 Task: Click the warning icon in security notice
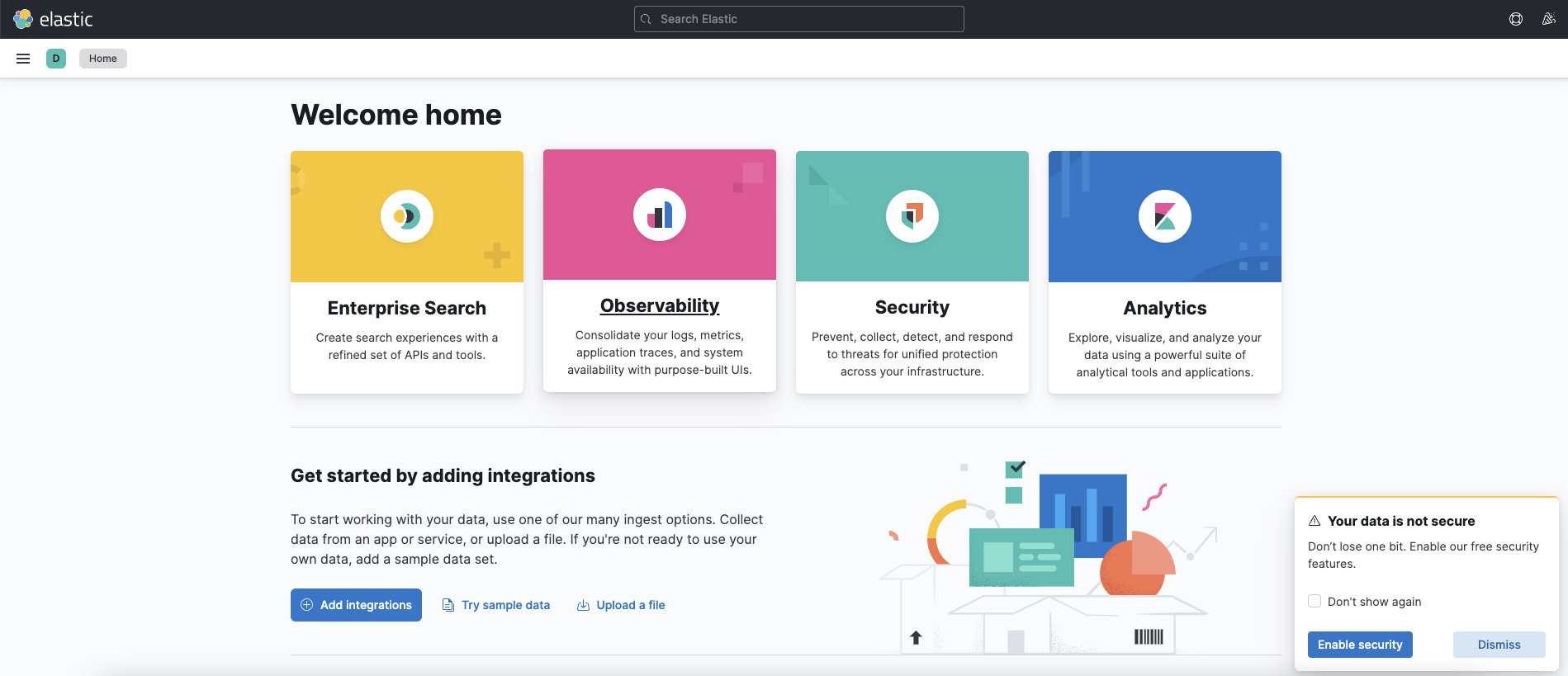[x=1315, y=521]
